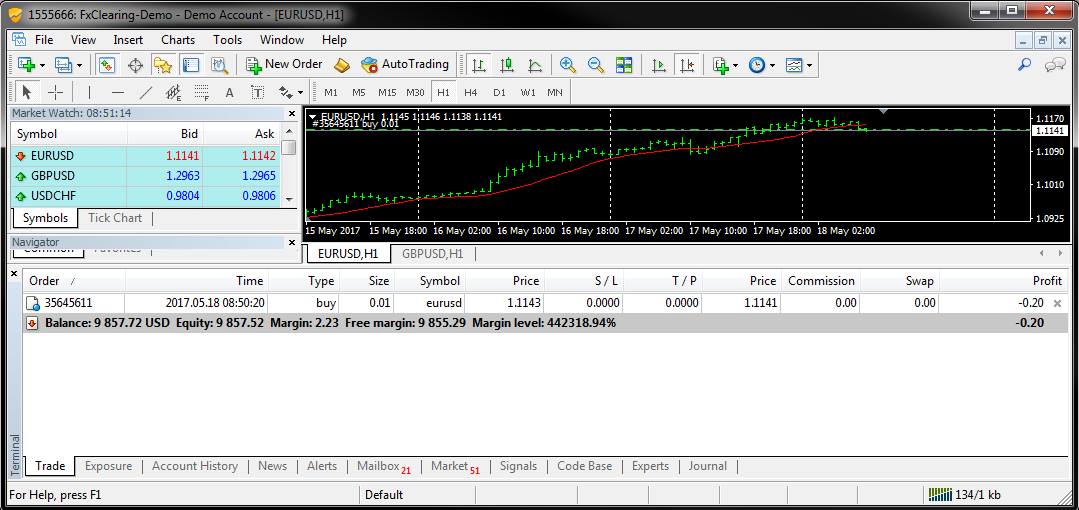Zoom out of the chart
This screenshot has height=510, width=1079.
596,65
